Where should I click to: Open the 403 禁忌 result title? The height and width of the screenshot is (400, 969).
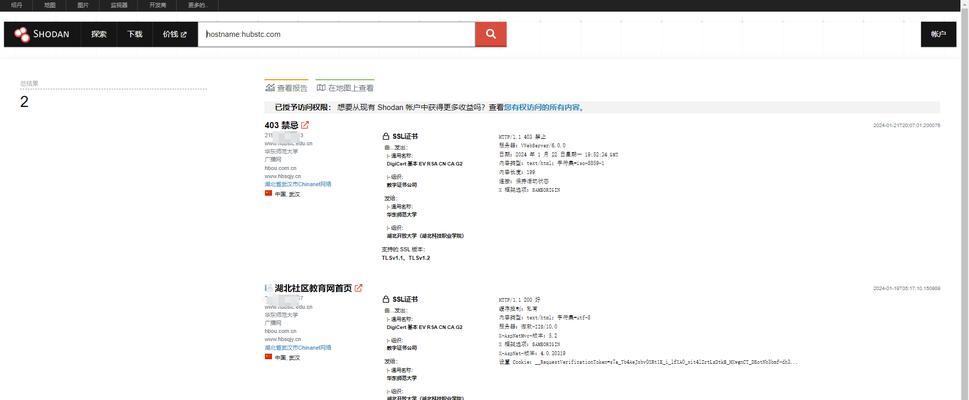(x=282, y=125)
